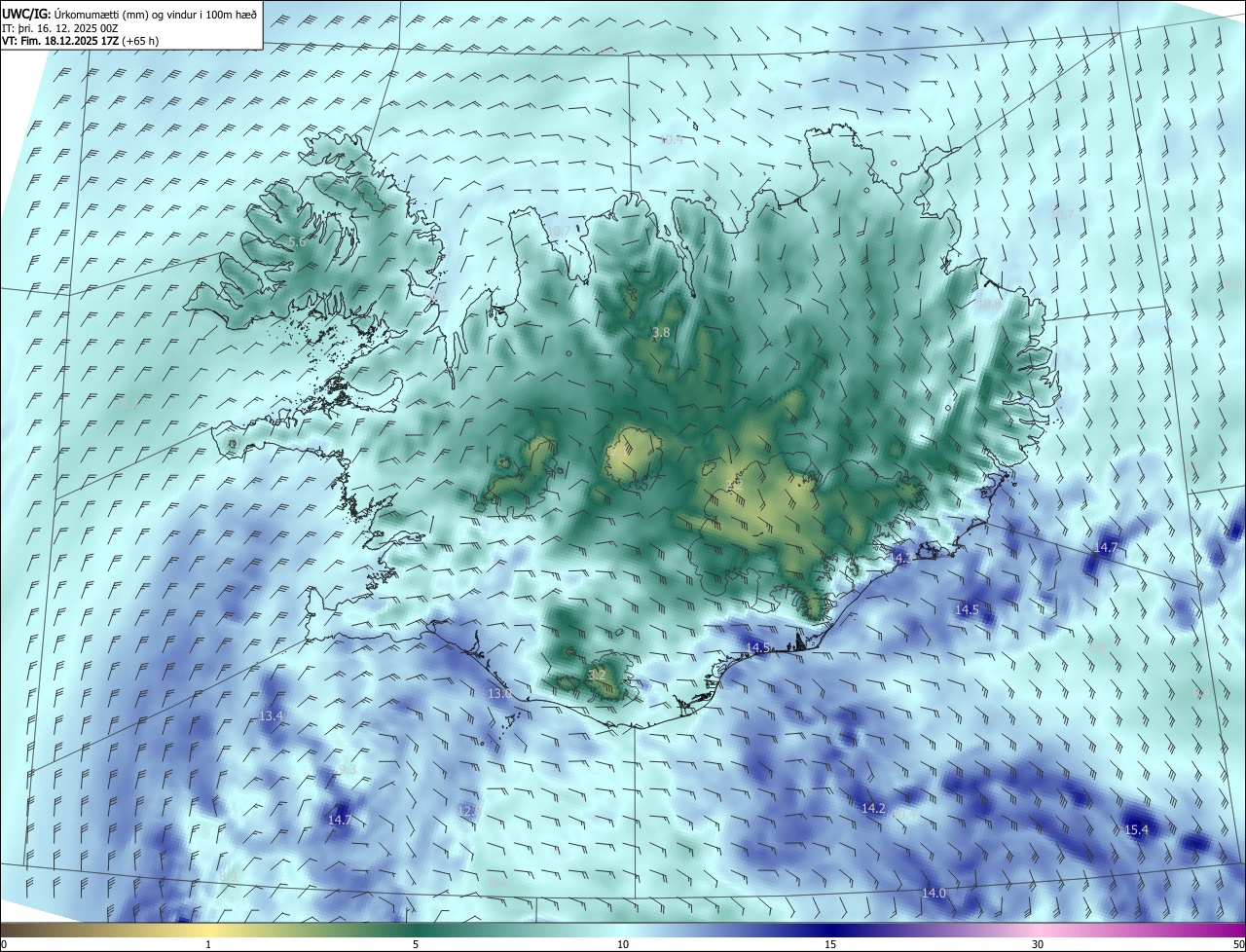Select the initial time line 'IT: þri. 16. 12. 2025 00Z'
The image size is (1246, 952).
[60, 27]
